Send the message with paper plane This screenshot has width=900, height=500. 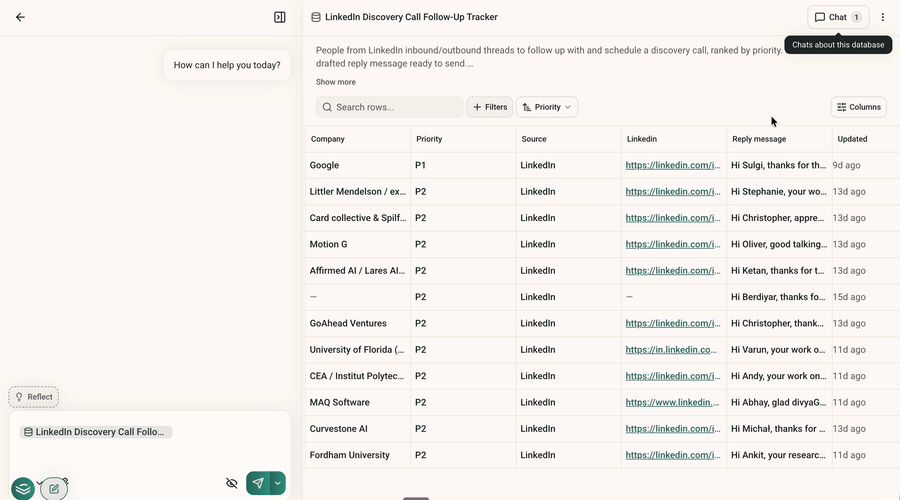click(x=258, y=483)
